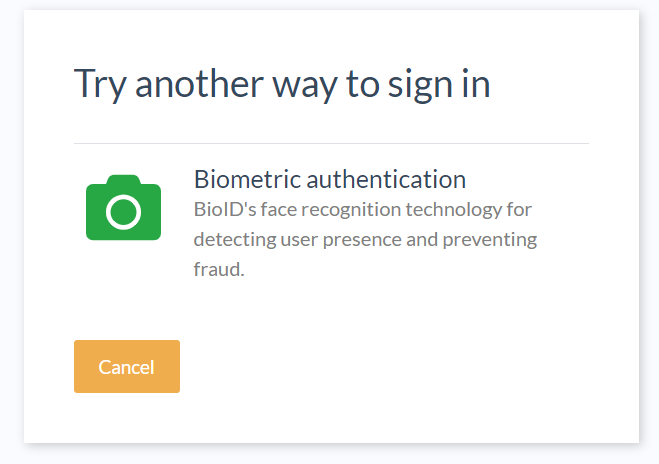This screenshot has height=464, width=659.
Task: Select the Biometric authentication option title
Action: (x=329, y=179)
